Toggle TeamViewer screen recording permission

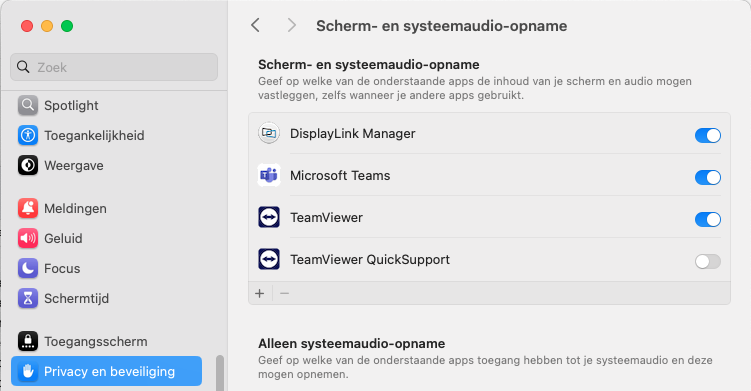click(707, 219)
